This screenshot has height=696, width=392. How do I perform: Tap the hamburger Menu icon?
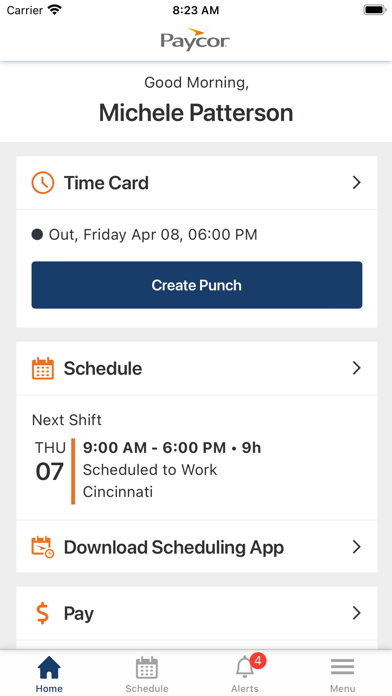click(342, 667)
